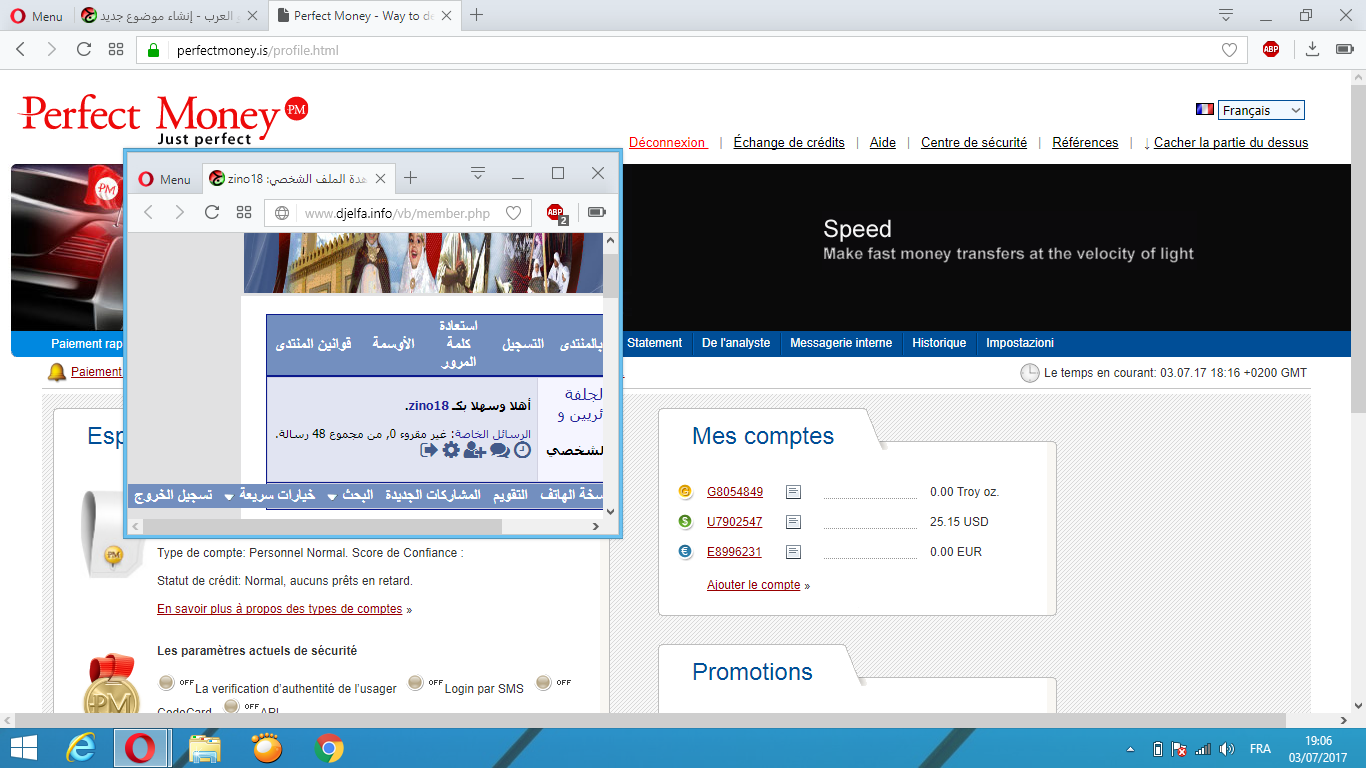1366x768 pixels.
Task: Click the Perfect Money logo
Action: pos(165,118)
